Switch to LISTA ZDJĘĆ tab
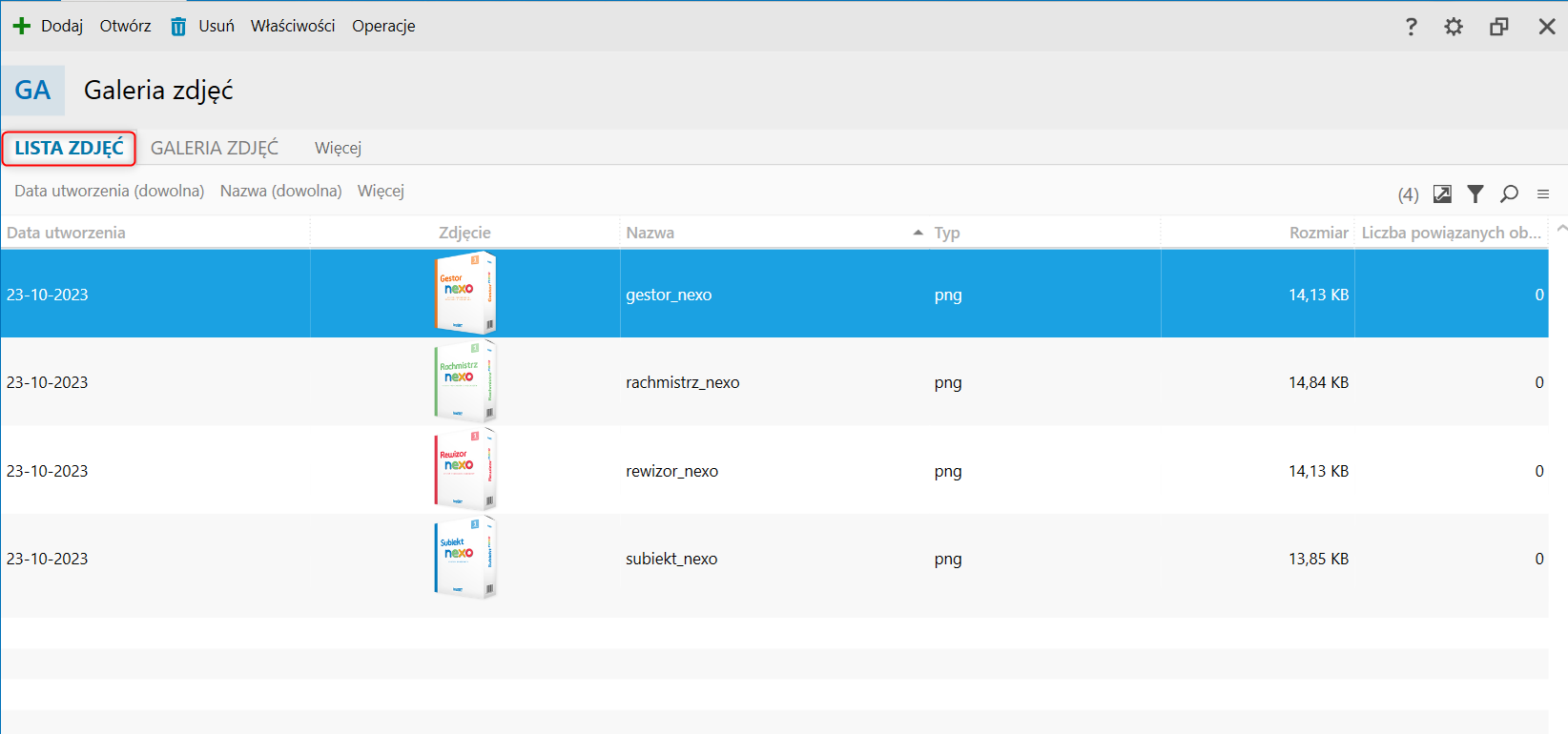 pyautogui.click(x=69, y=148)
